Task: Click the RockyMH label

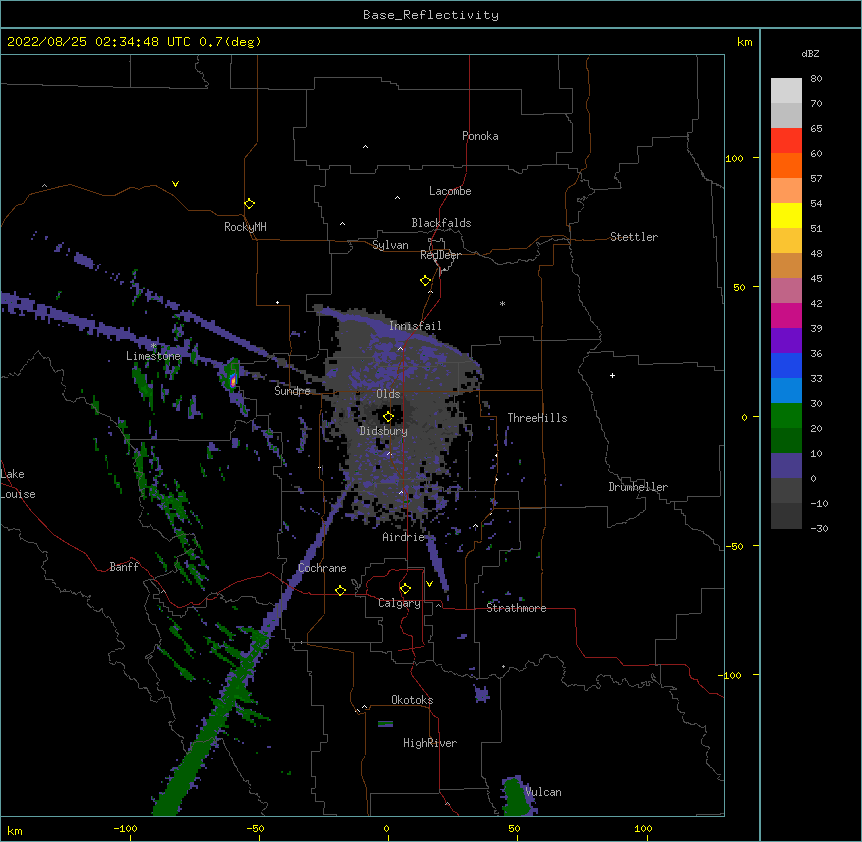Action: 245,227
